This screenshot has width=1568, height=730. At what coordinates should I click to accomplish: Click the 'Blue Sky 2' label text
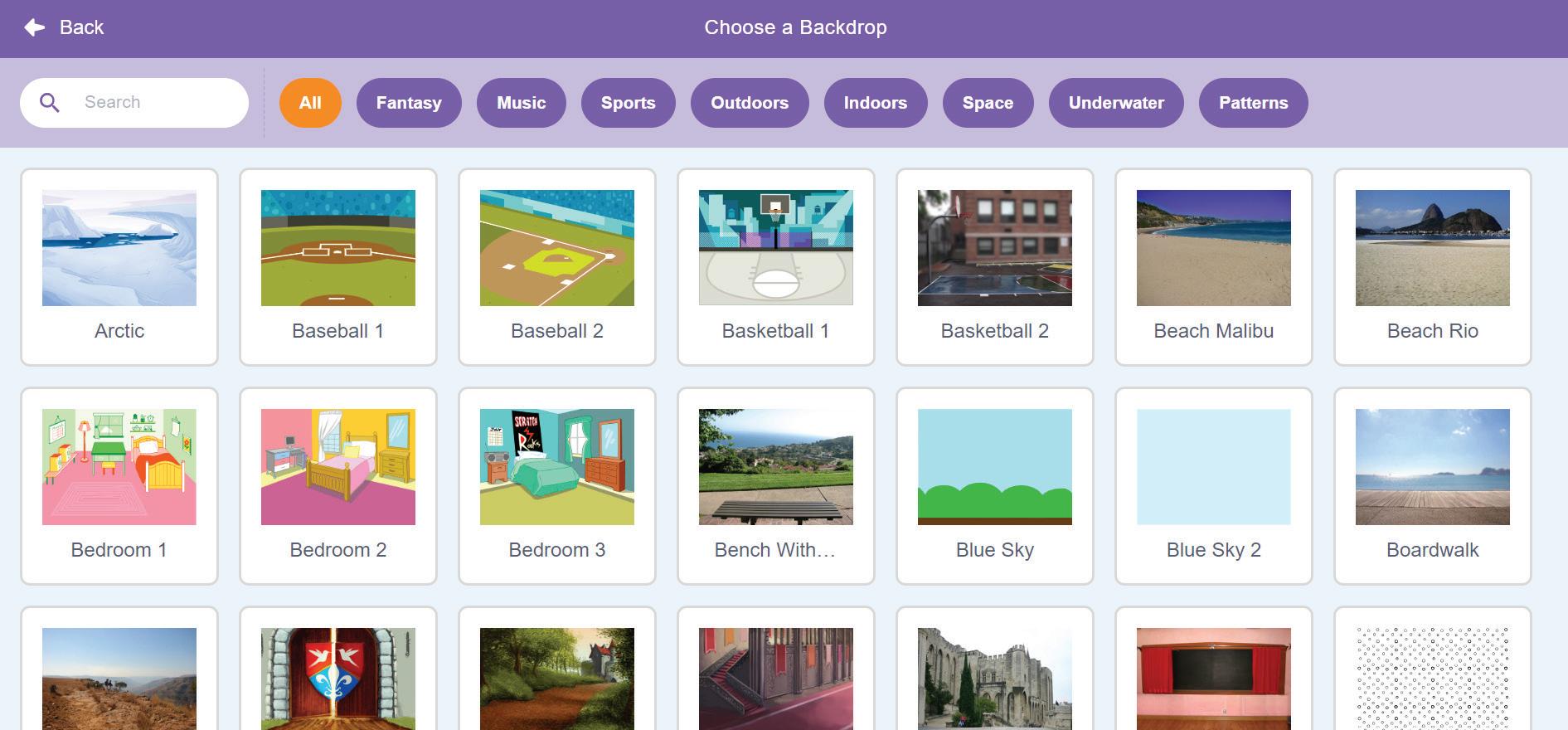pyautogui.click(x=1214, y=550)
